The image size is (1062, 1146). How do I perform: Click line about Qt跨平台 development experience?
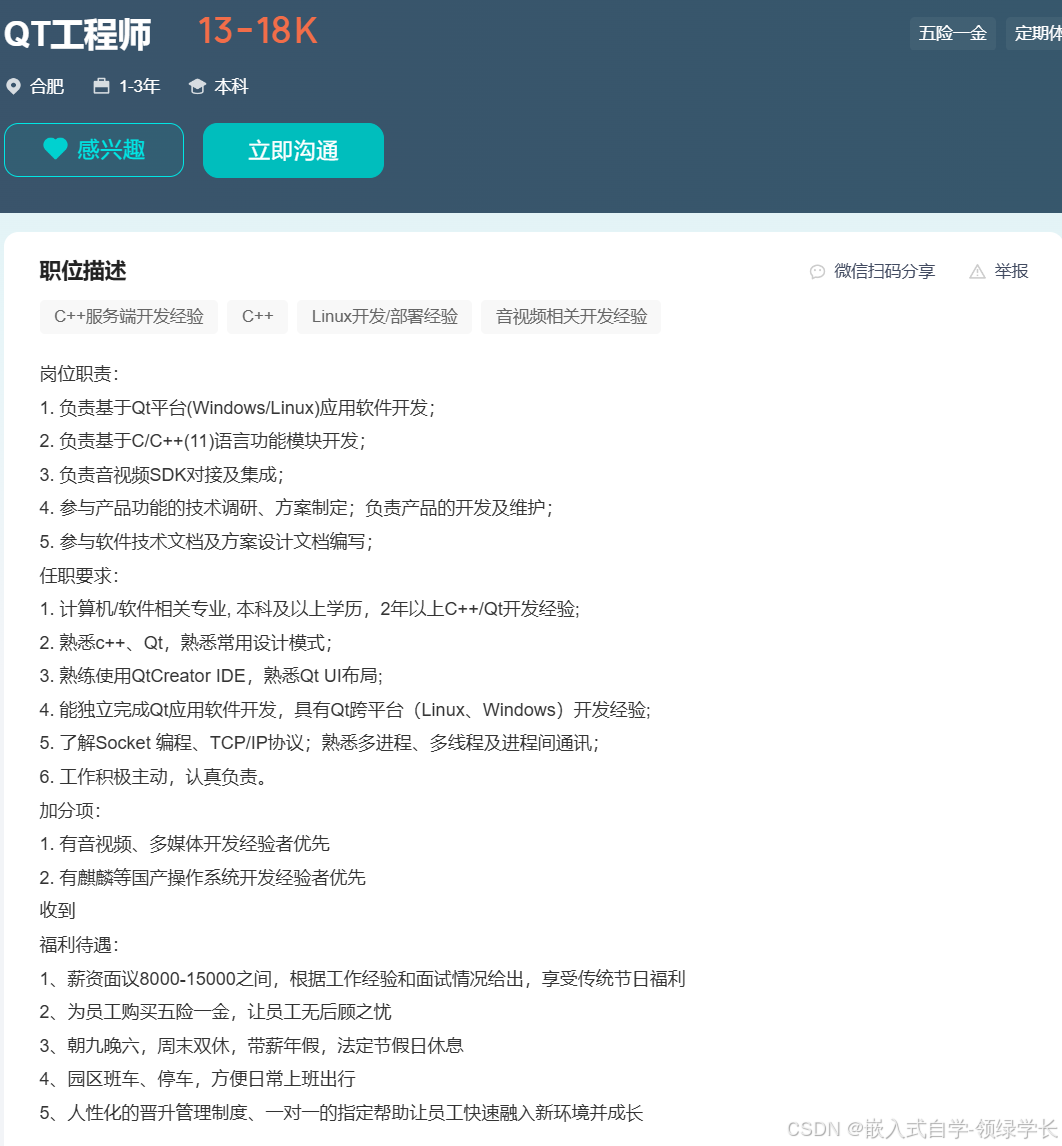(345, 710)
